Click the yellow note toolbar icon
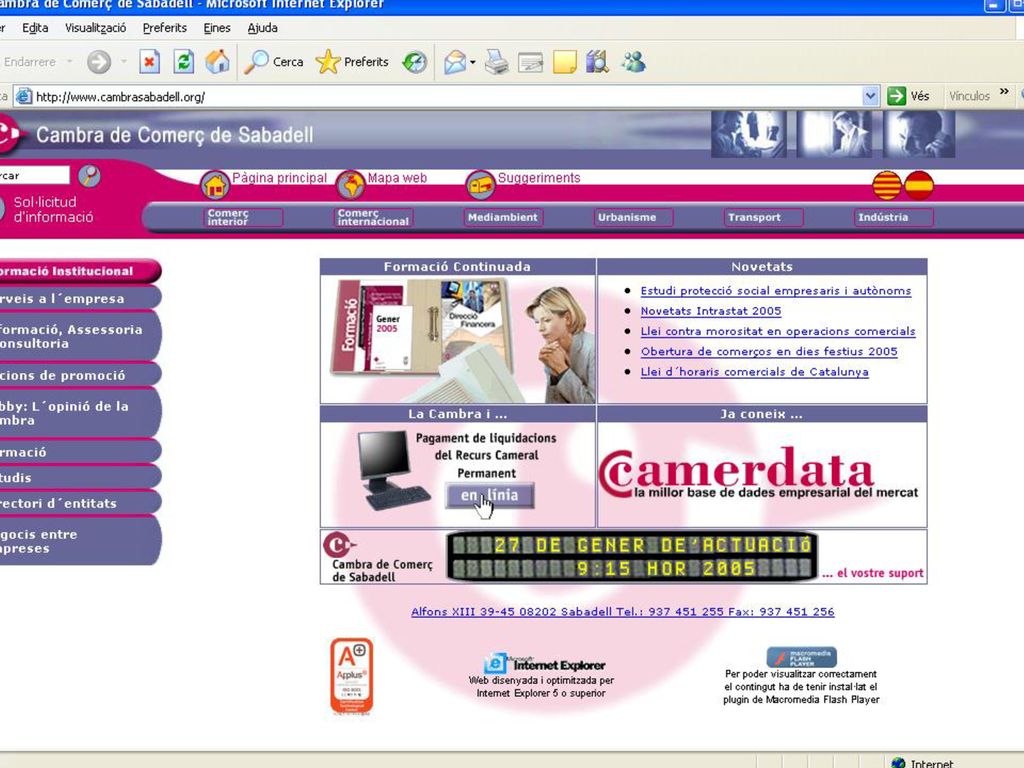The height and width of the screenshot is (768, 1024). pos(564,63)
